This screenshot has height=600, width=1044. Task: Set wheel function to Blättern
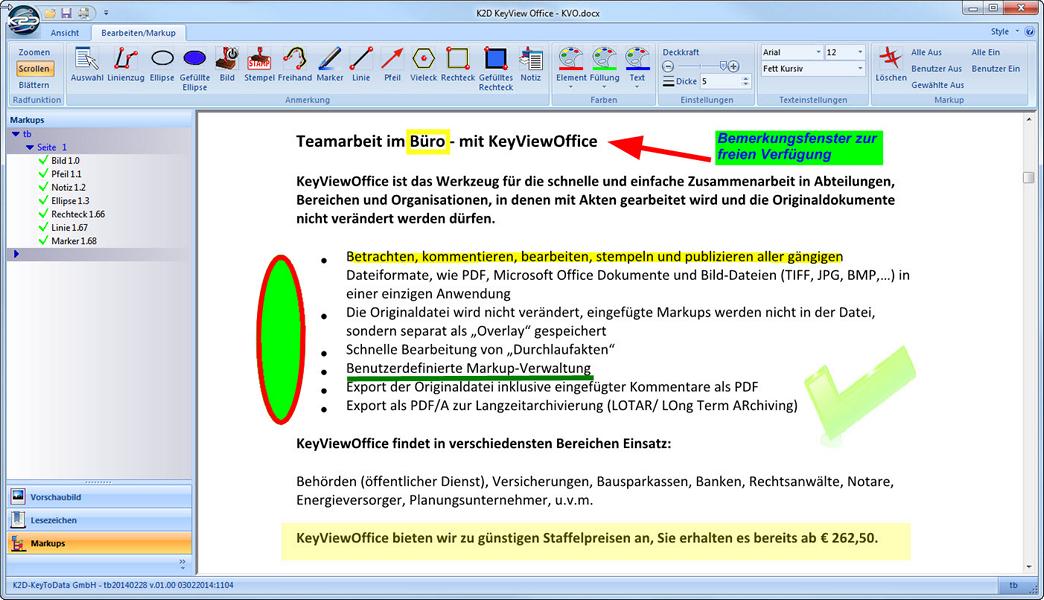34,85
